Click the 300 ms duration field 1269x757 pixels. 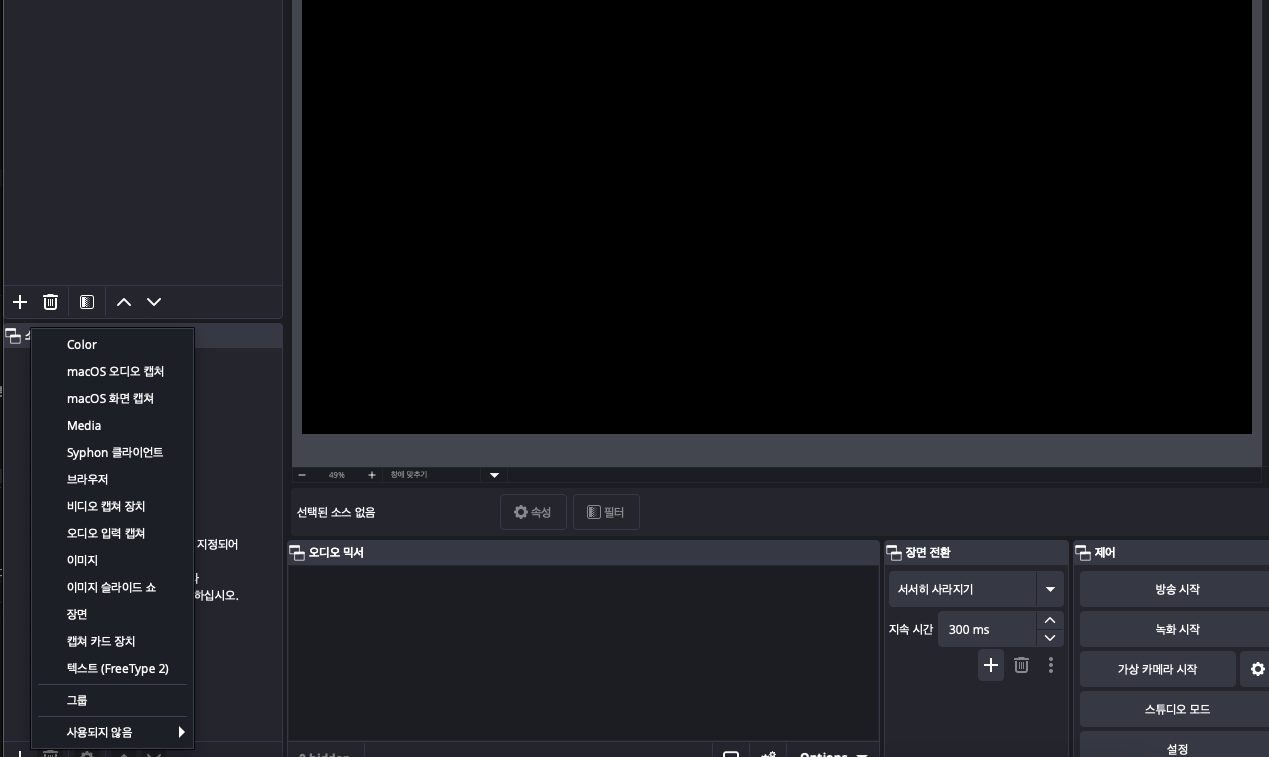988,629
